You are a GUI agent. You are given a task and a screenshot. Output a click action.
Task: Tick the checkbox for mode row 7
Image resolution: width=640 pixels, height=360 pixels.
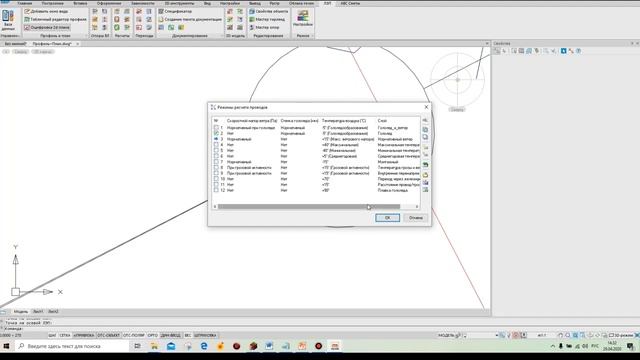point(216,162)
